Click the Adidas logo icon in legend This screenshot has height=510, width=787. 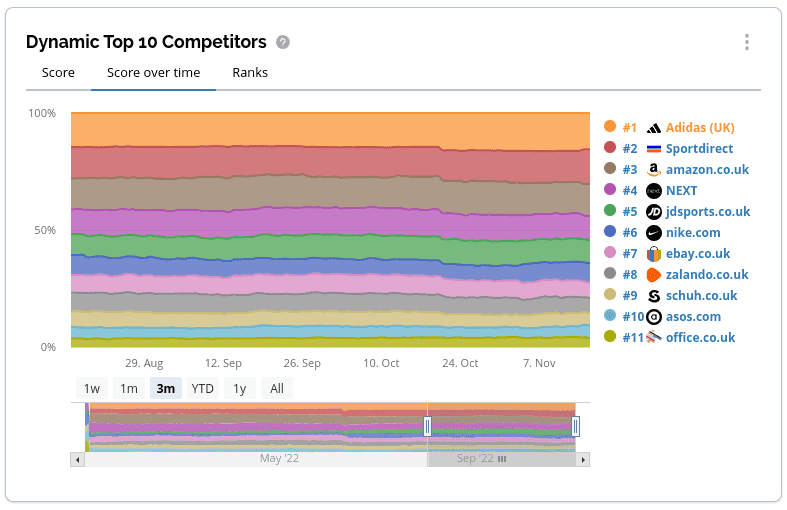653,128
